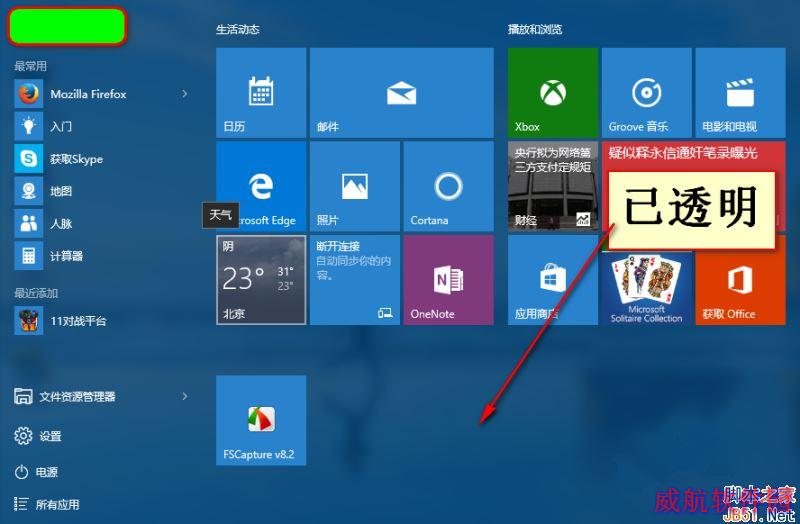Open the 断开连接 sync tile

click(x=355, y=280)
